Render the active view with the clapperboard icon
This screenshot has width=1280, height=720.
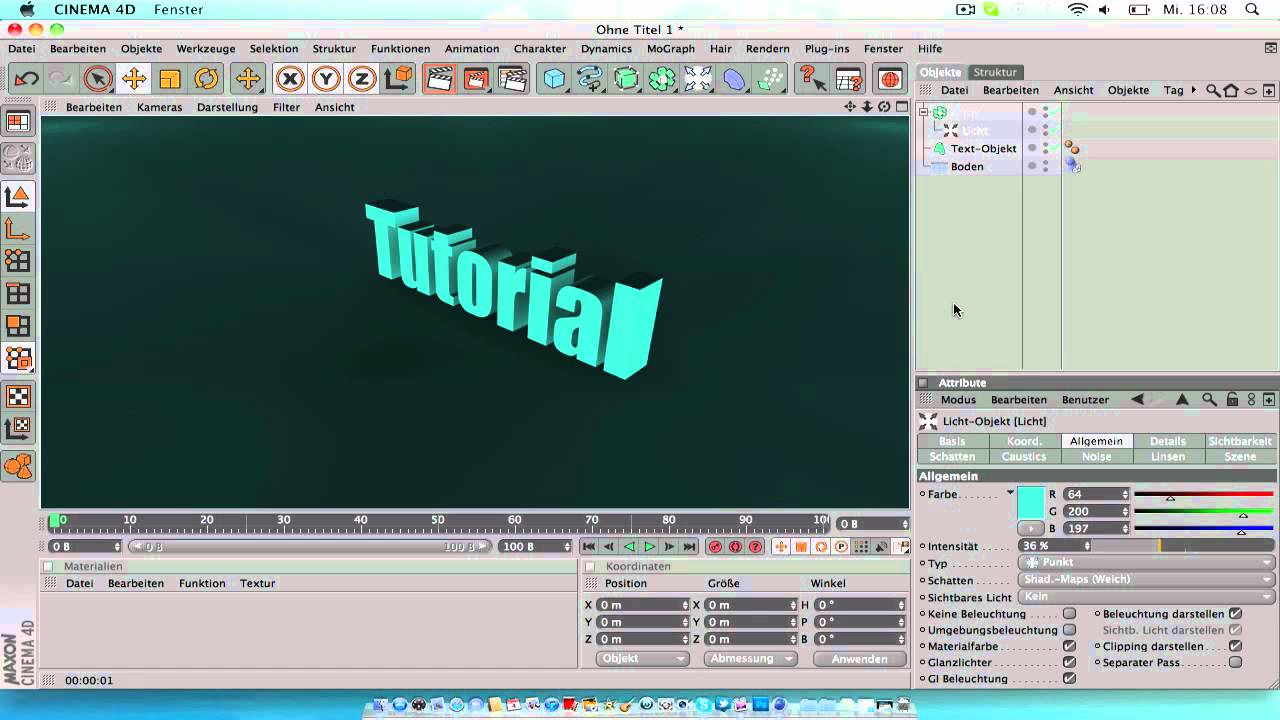(x=438, y=79)
